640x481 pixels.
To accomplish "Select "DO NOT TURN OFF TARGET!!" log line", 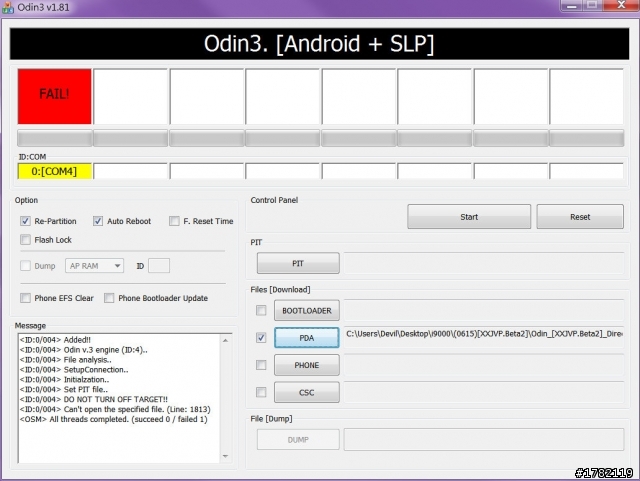I will [93, 399].
